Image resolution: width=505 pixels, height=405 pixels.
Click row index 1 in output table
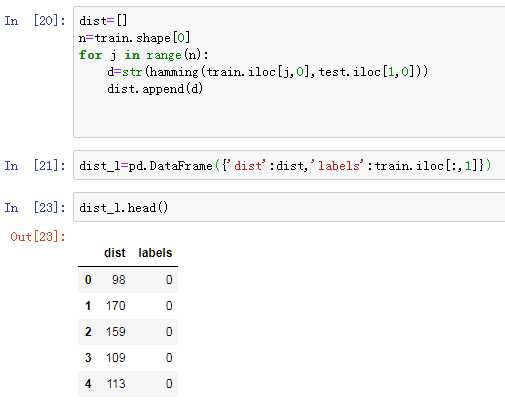coord(88,305)
